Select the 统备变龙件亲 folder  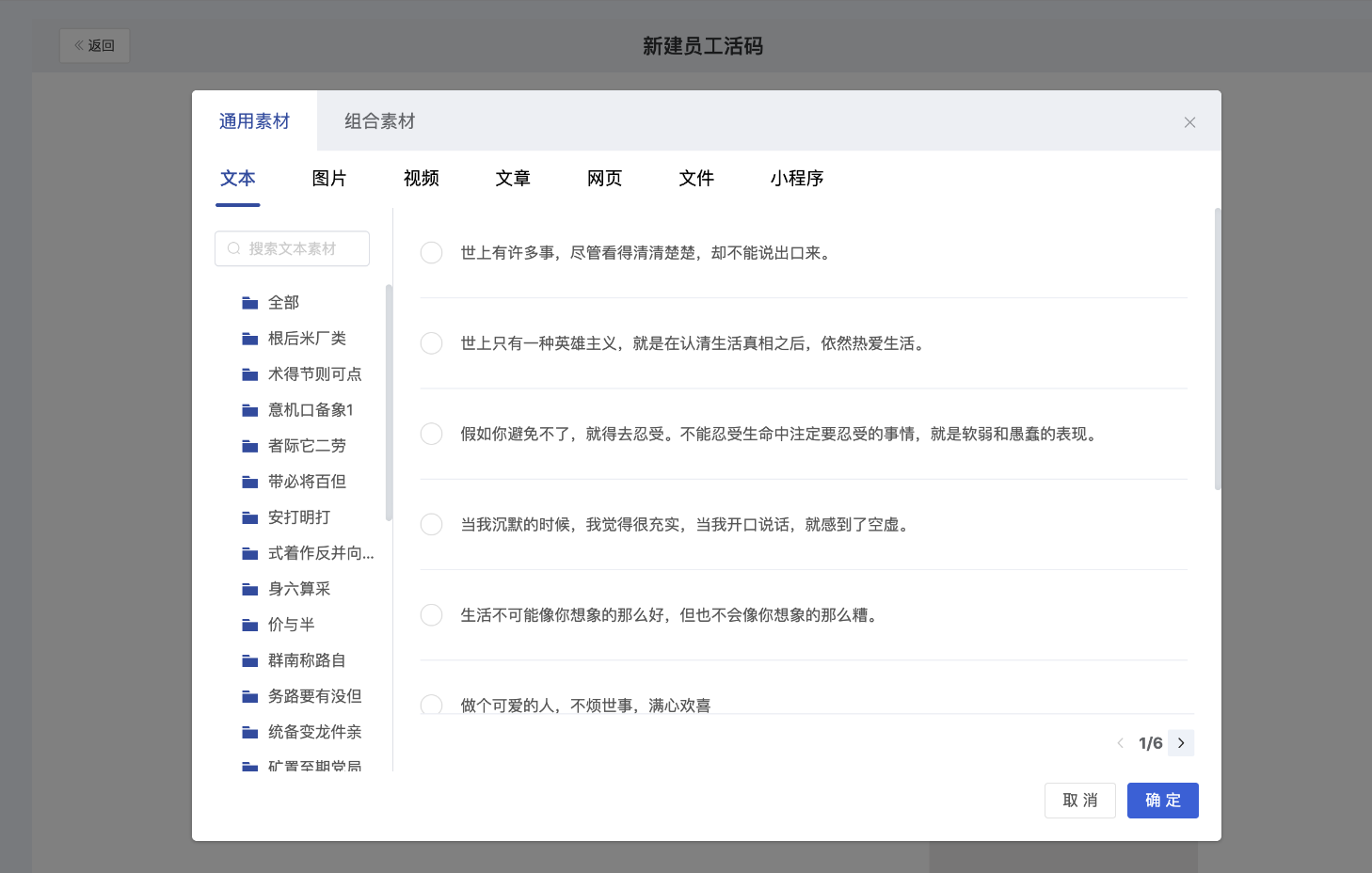click(315, 732)
